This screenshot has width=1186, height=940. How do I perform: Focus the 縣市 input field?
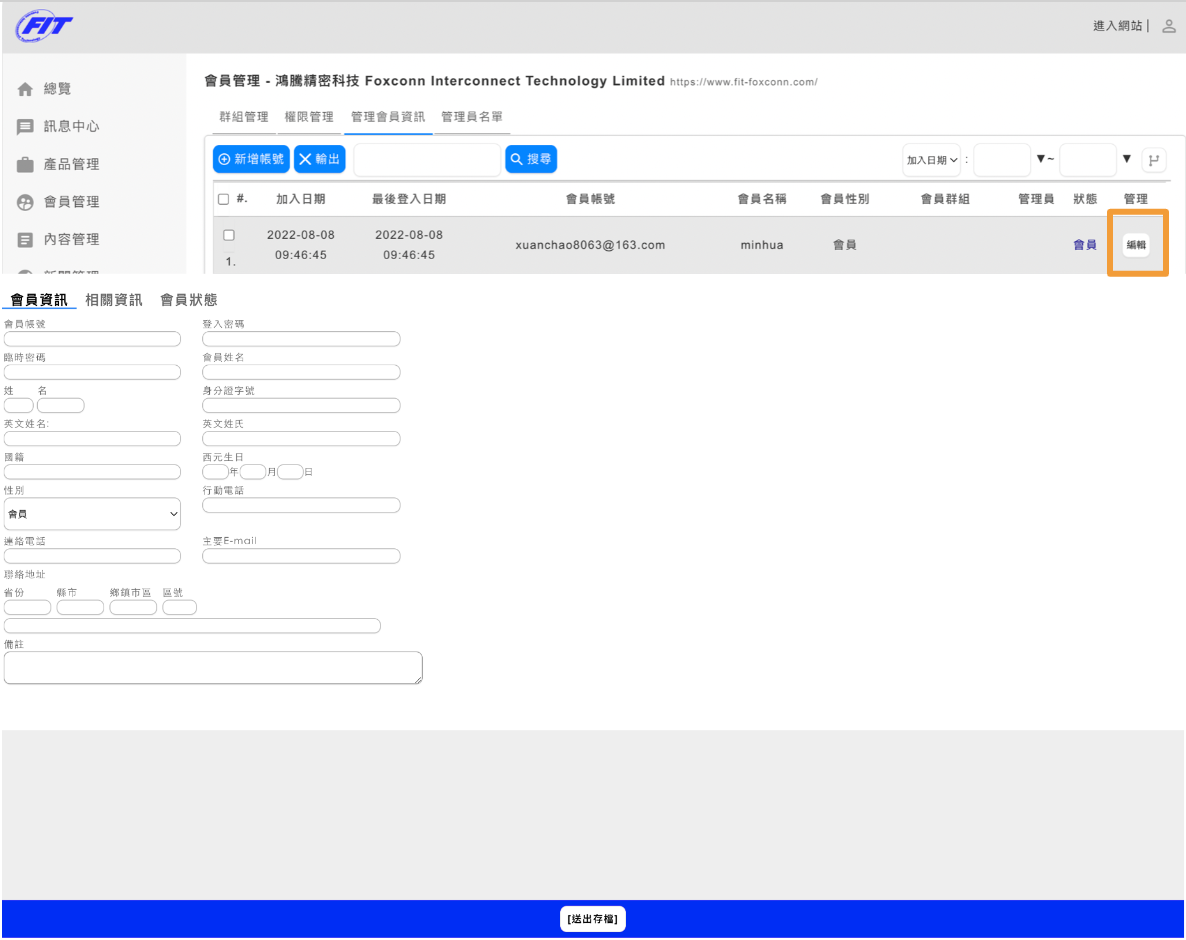coord(80,608)
